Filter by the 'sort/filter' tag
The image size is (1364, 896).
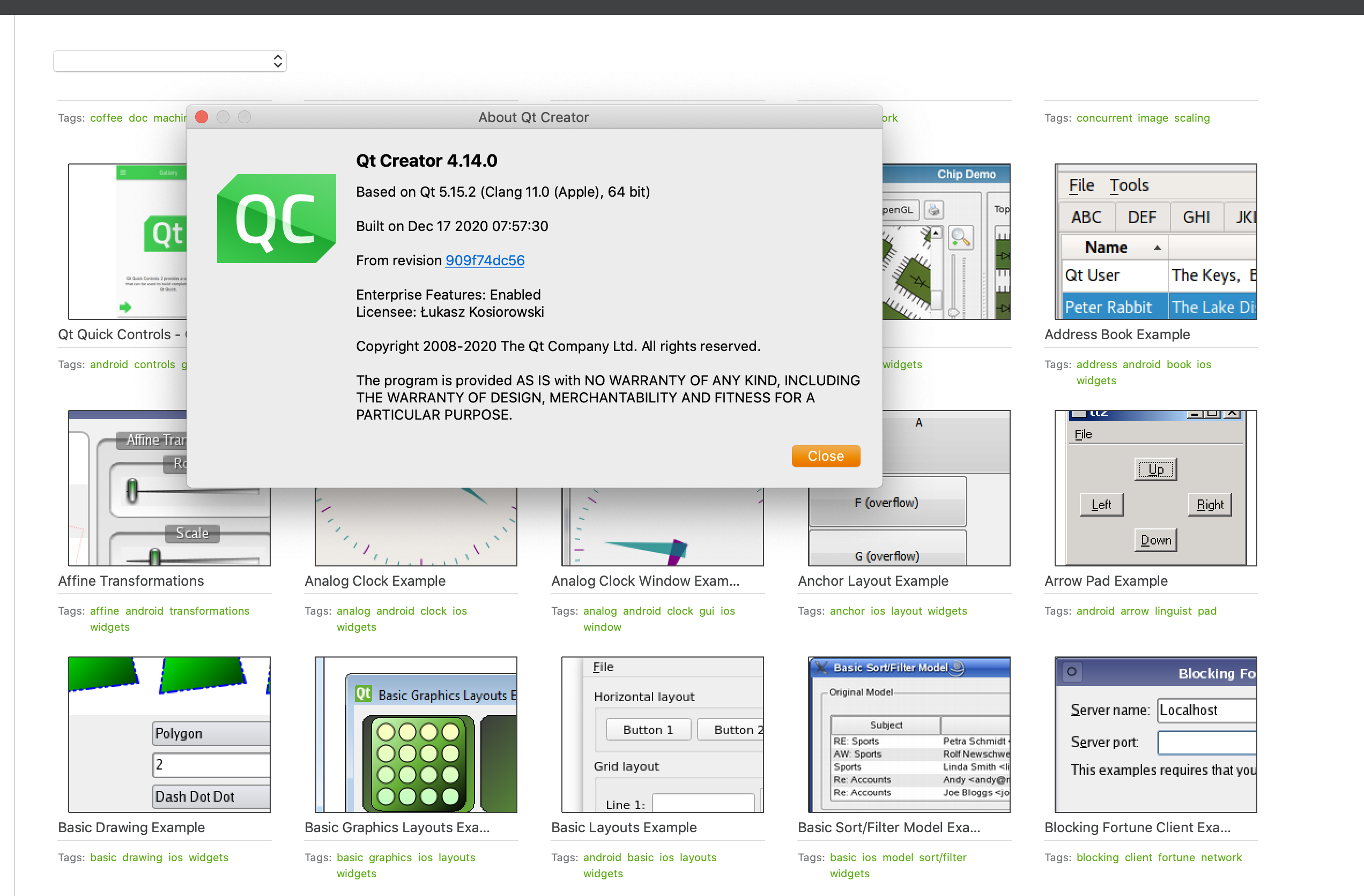[942, 857]
